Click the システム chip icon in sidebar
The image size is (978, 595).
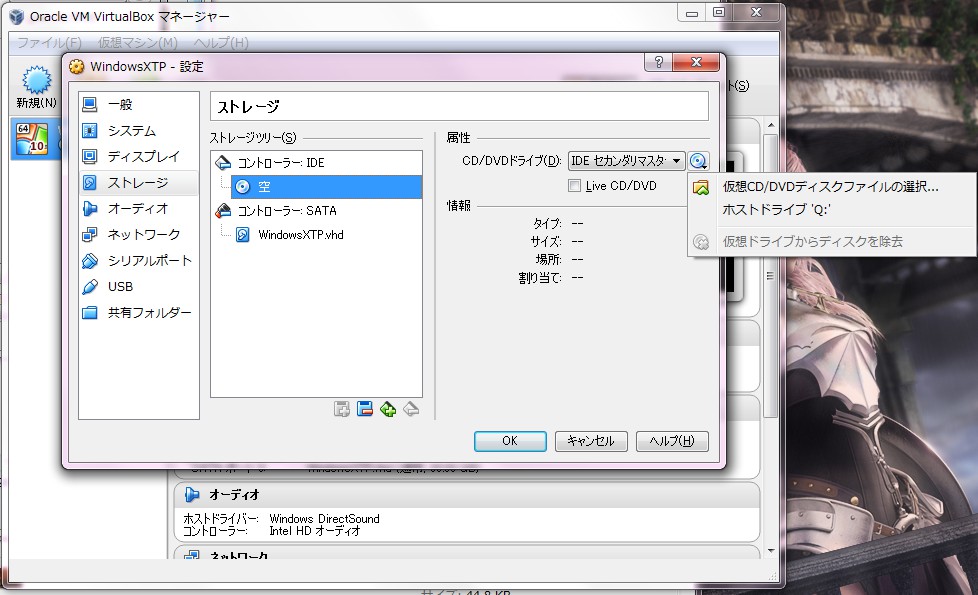tap(90, 130)
